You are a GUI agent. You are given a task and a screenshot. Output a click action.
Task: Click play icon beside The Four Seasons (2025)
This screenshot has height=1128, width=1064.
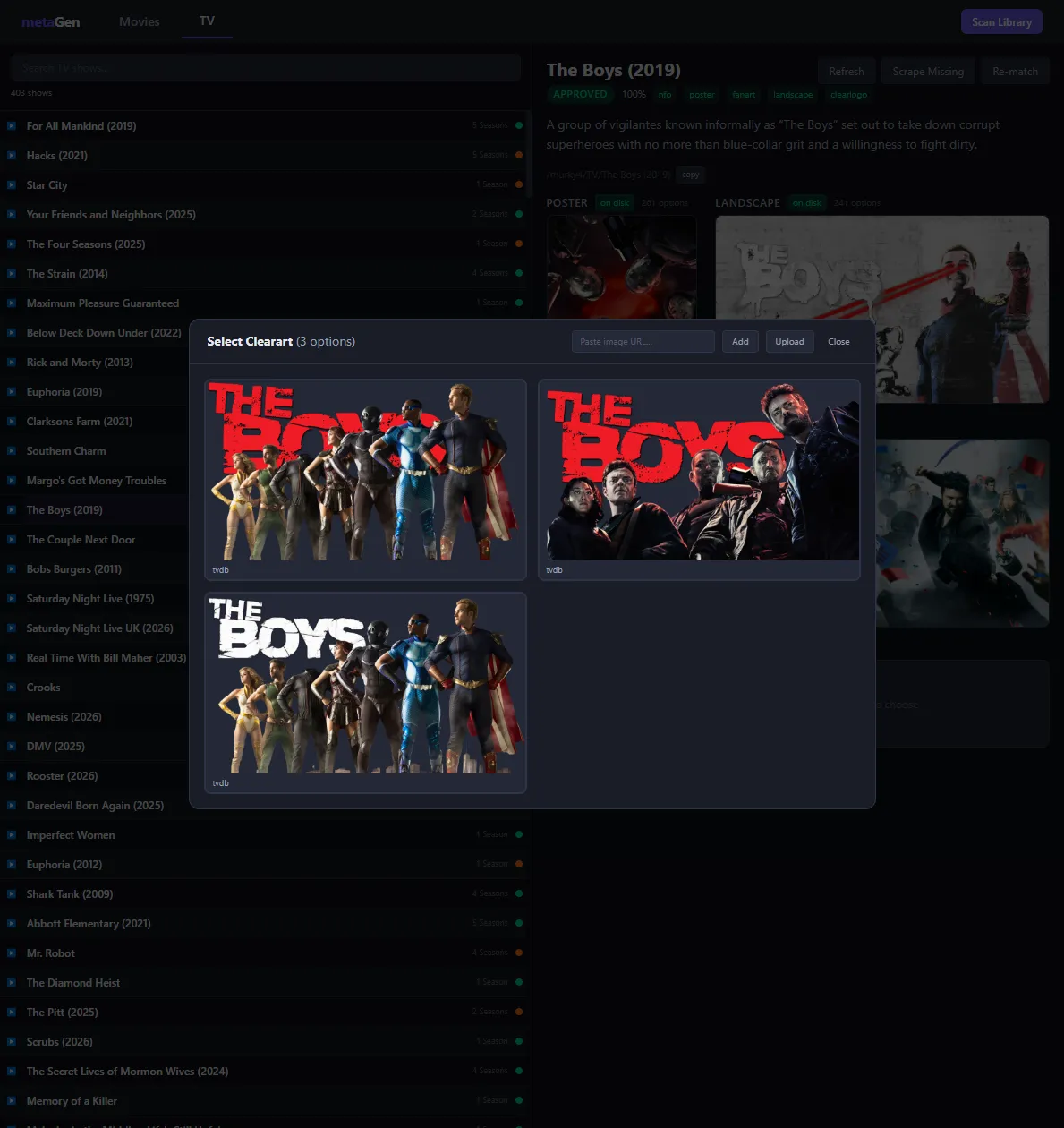(12, 244)
